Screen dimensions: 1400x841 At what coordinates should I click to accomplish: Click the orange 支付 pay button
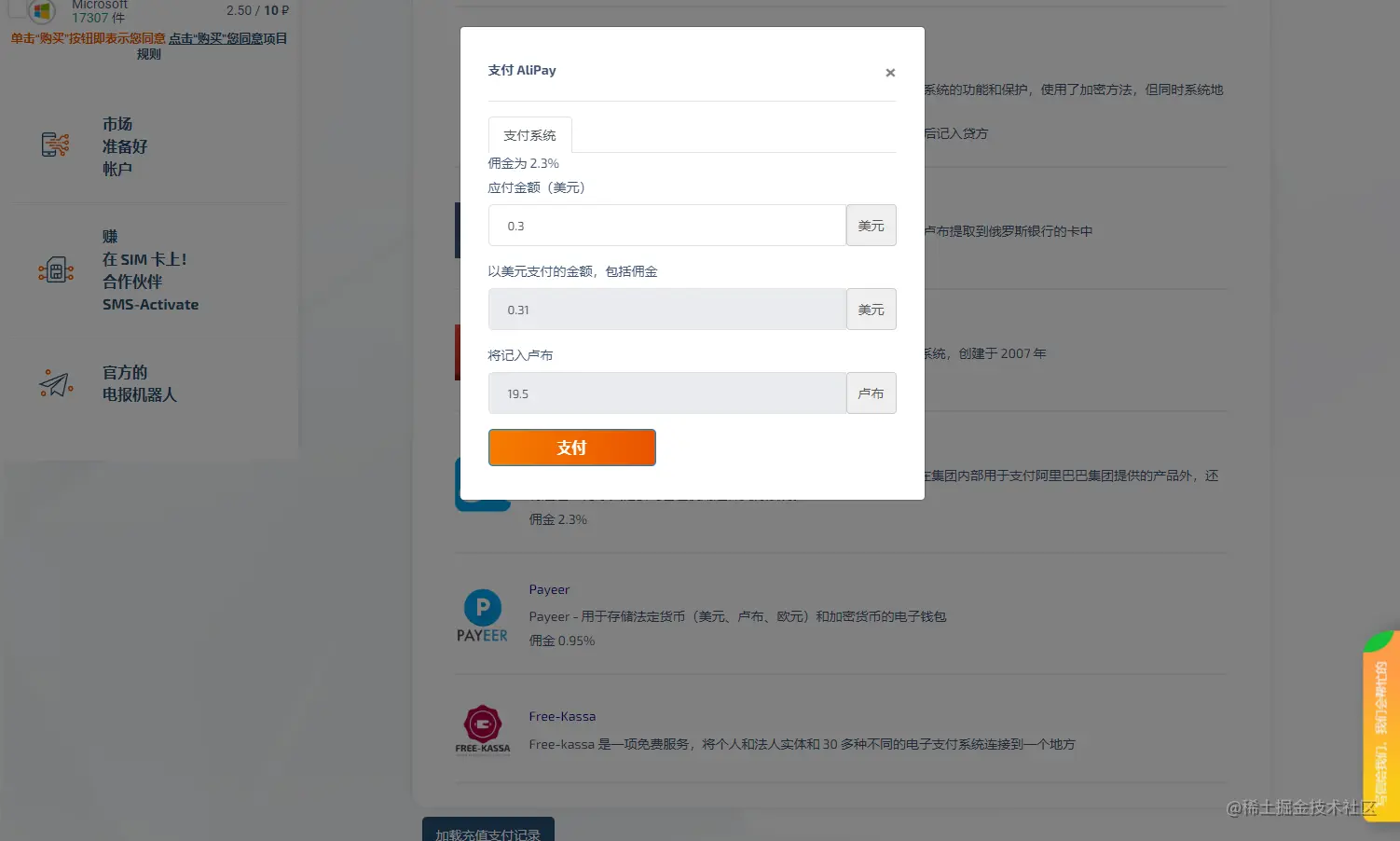coord(571,448)
